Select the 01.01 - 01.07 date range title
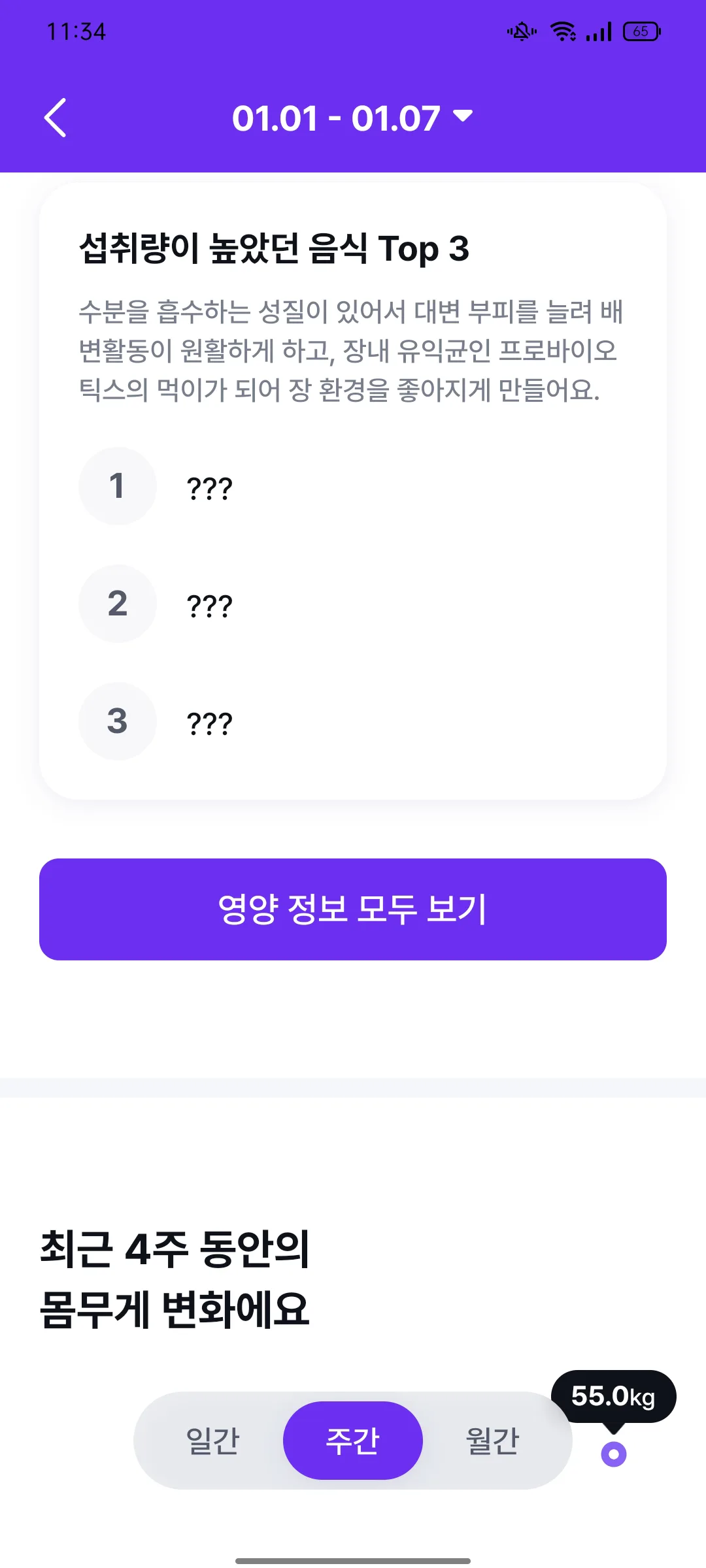 (x=336, y=118)
